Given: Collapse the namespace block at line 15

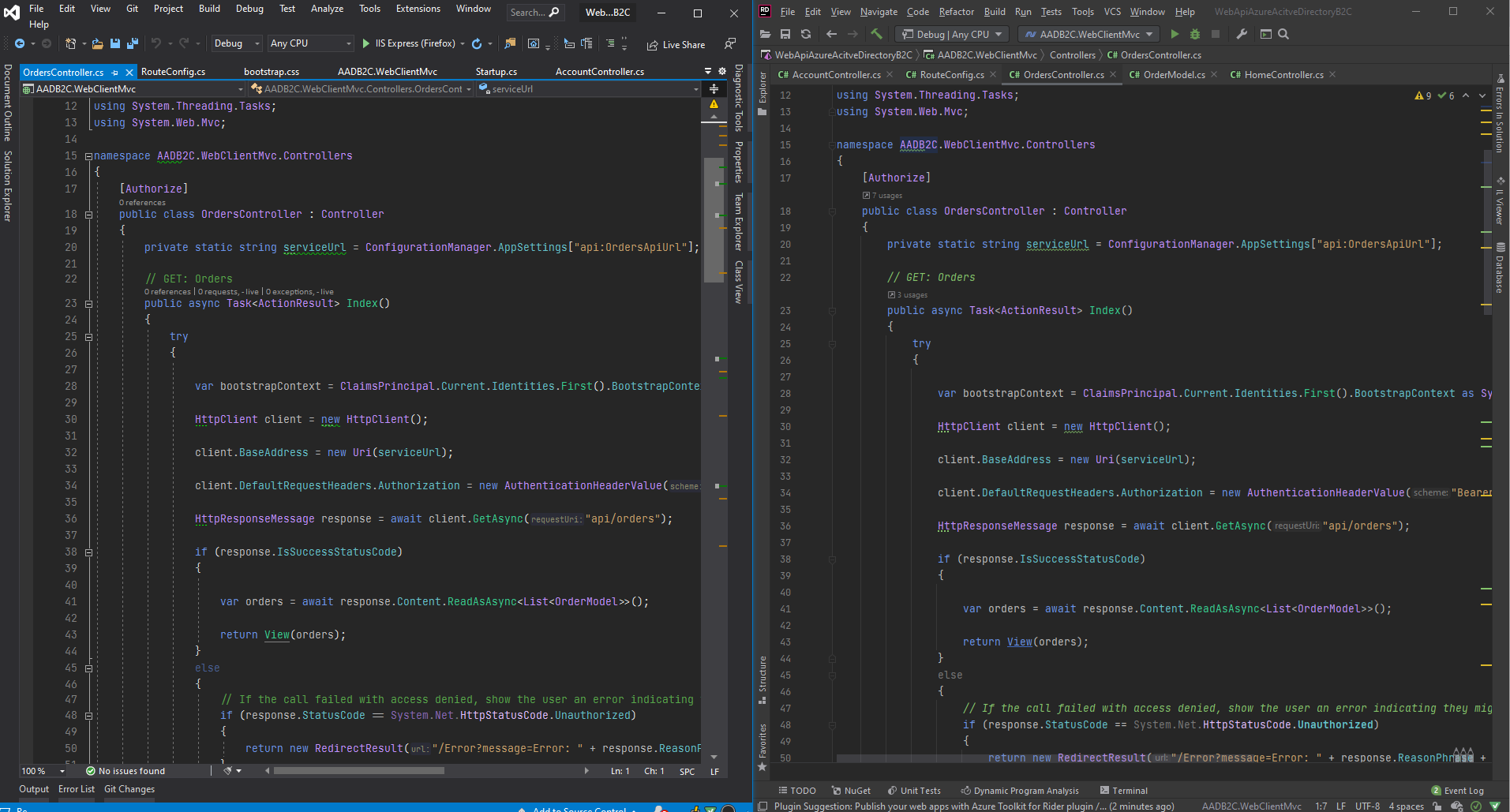Looking at the screenshot, I should tap(88, 156).
